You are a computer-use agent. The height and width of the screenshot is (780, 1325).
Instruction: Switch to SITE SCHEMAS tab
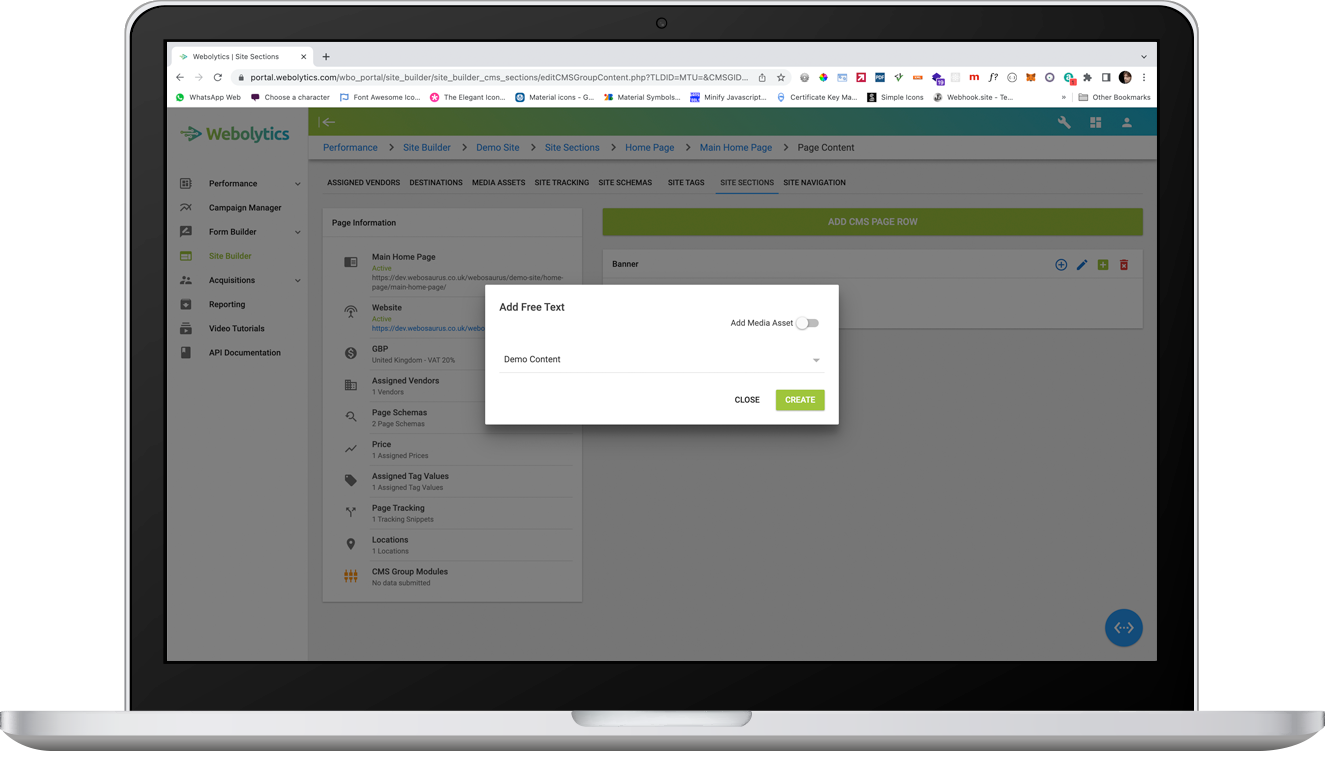coord(625,183)
